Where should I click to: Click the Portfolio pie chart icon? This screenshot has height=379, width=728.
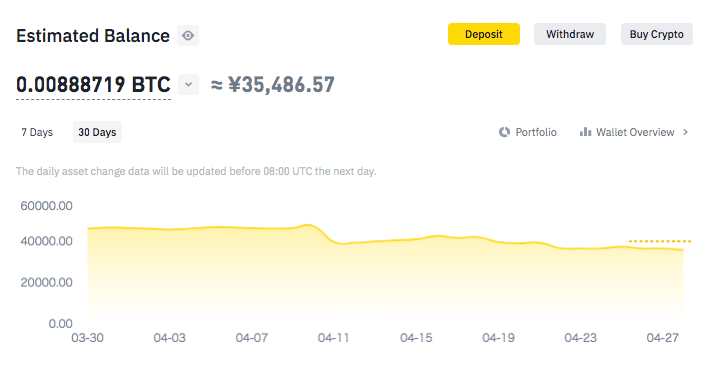pos(504,132)
